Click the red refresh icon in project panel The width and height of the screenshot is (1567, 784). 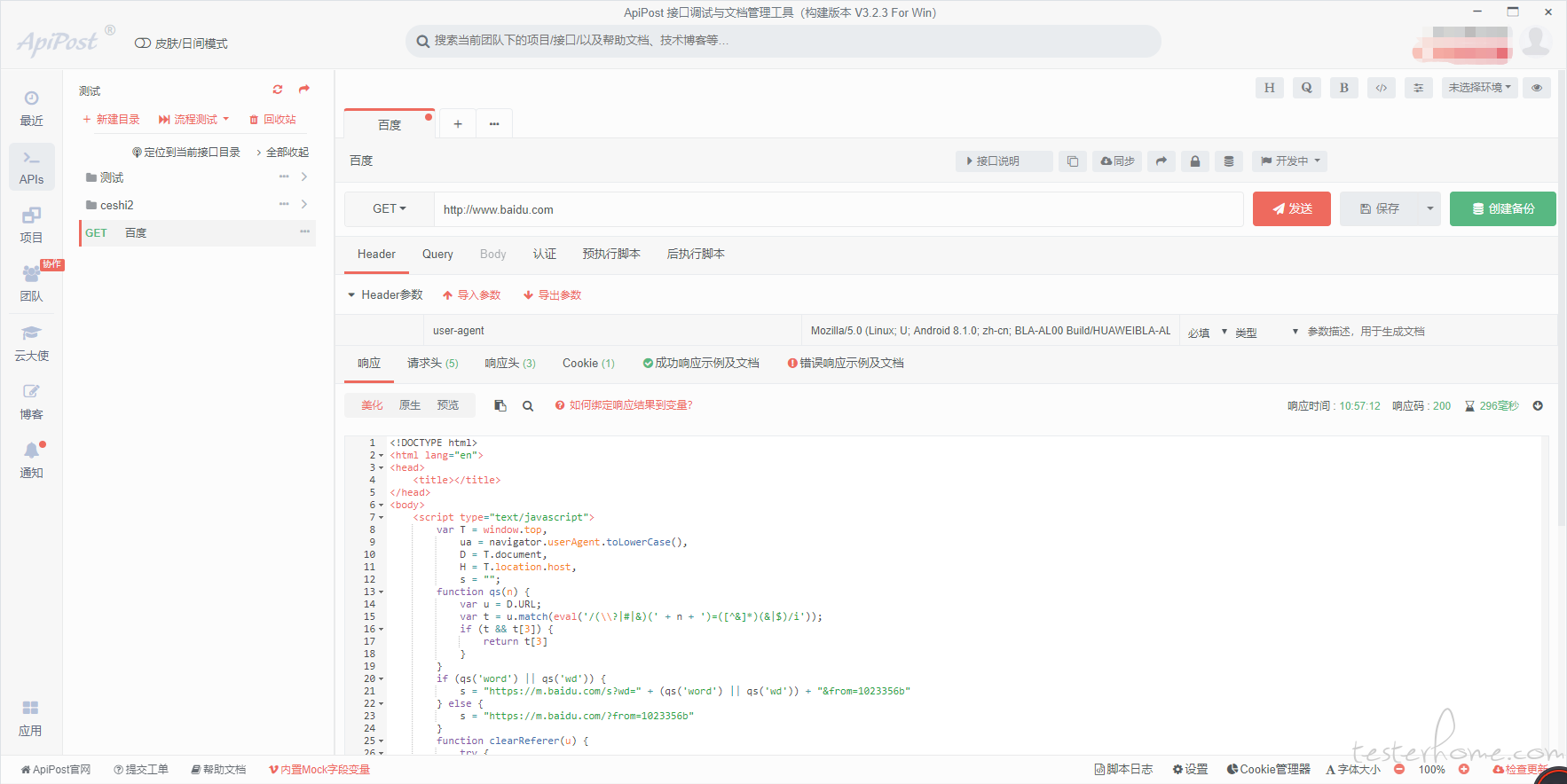click(278, 90)
